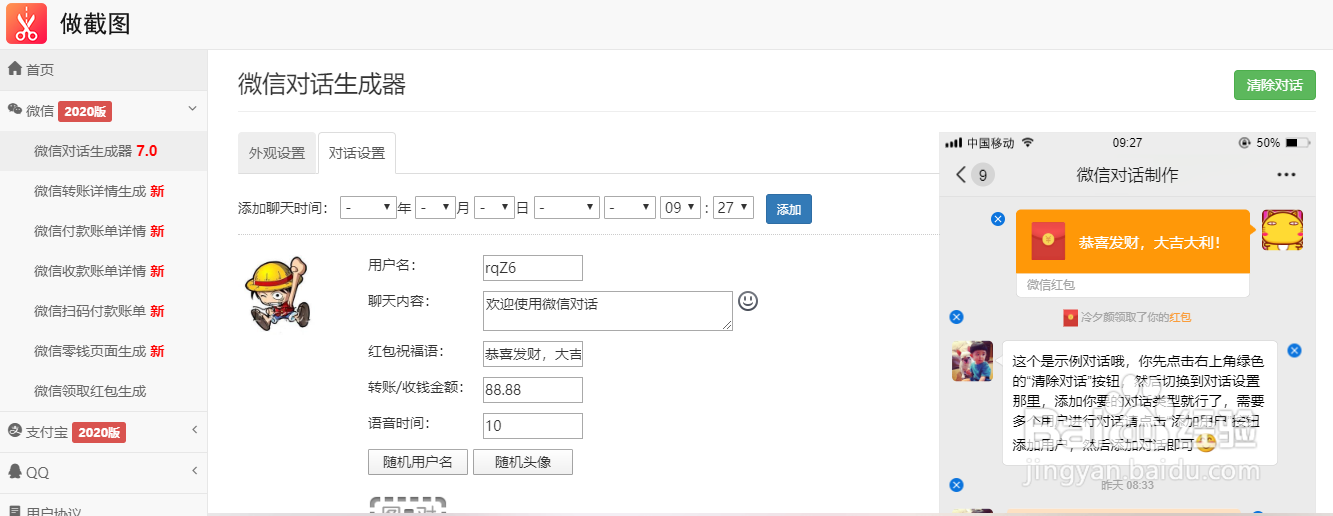
Task: Focus the 转账/收钱金额 input field
Action: pyautogui.click(x=532, y=389)
